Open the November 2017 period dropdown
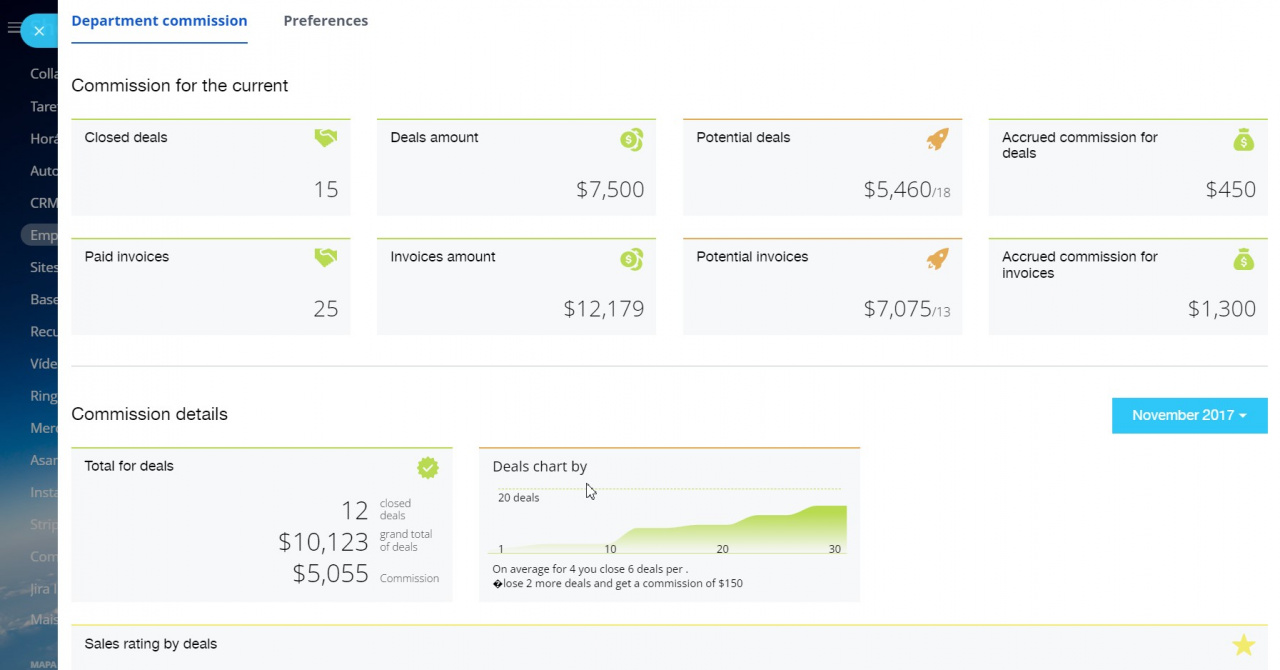This screenshot has height=670, width=1280. coord(1189,415)
